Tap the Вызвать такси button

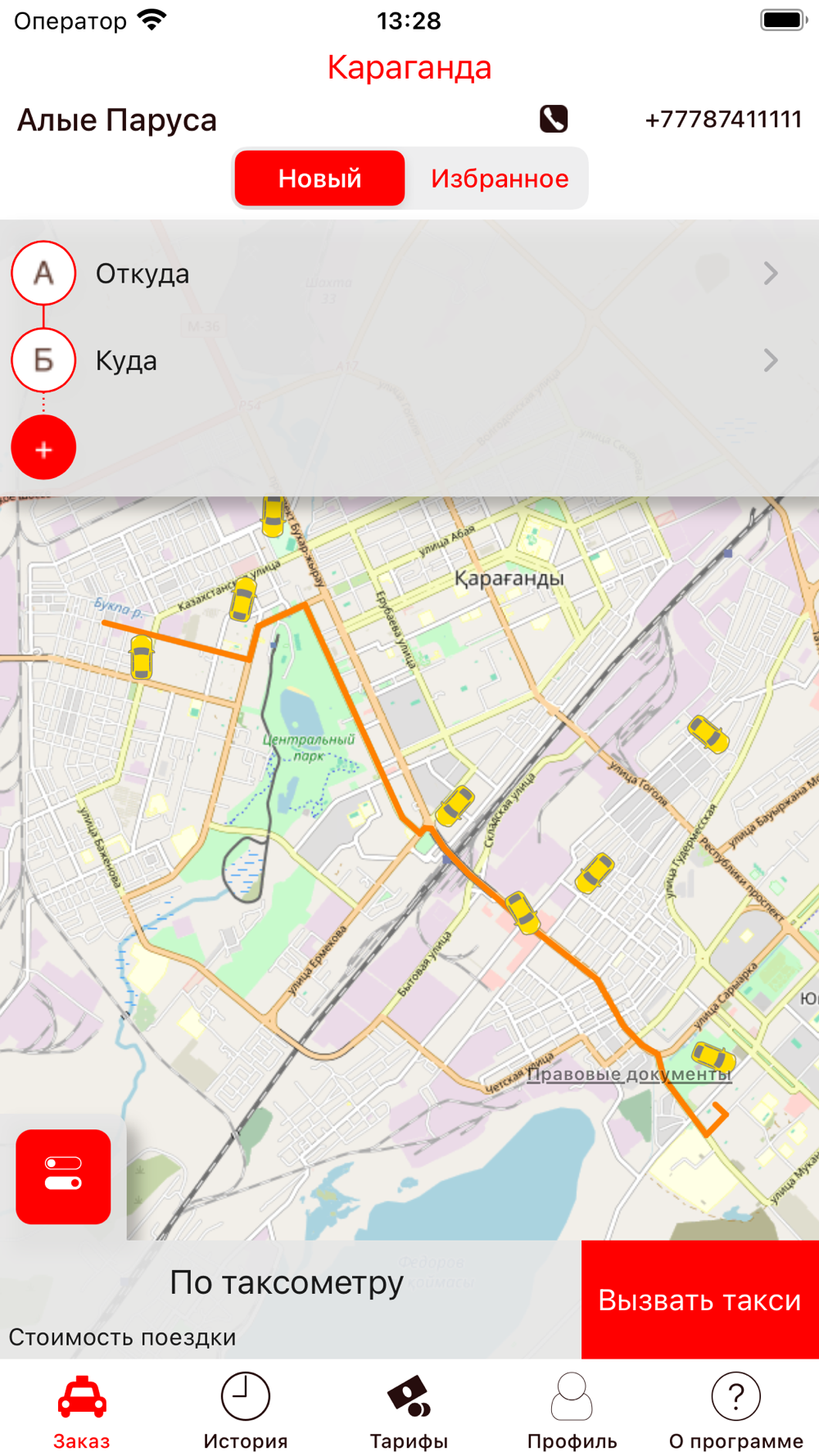coord(700,1300)
